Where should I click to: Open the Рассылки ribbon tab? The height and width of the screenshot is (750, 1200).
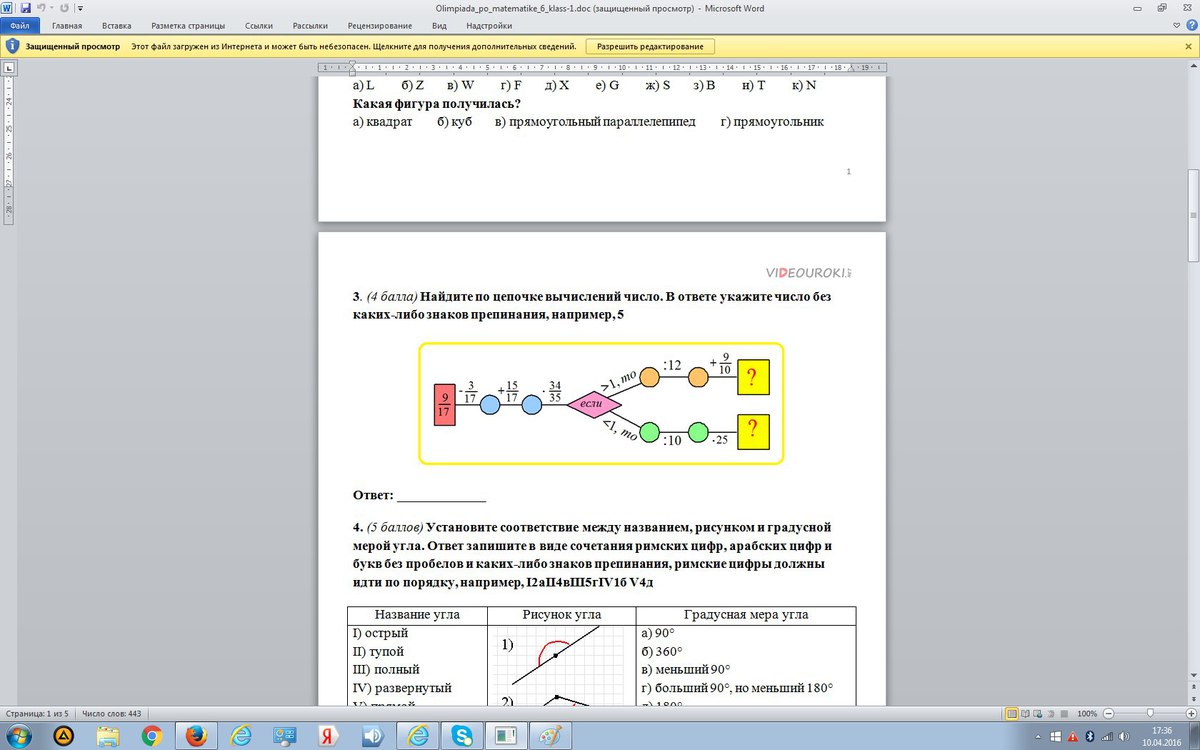click(310, 25)
